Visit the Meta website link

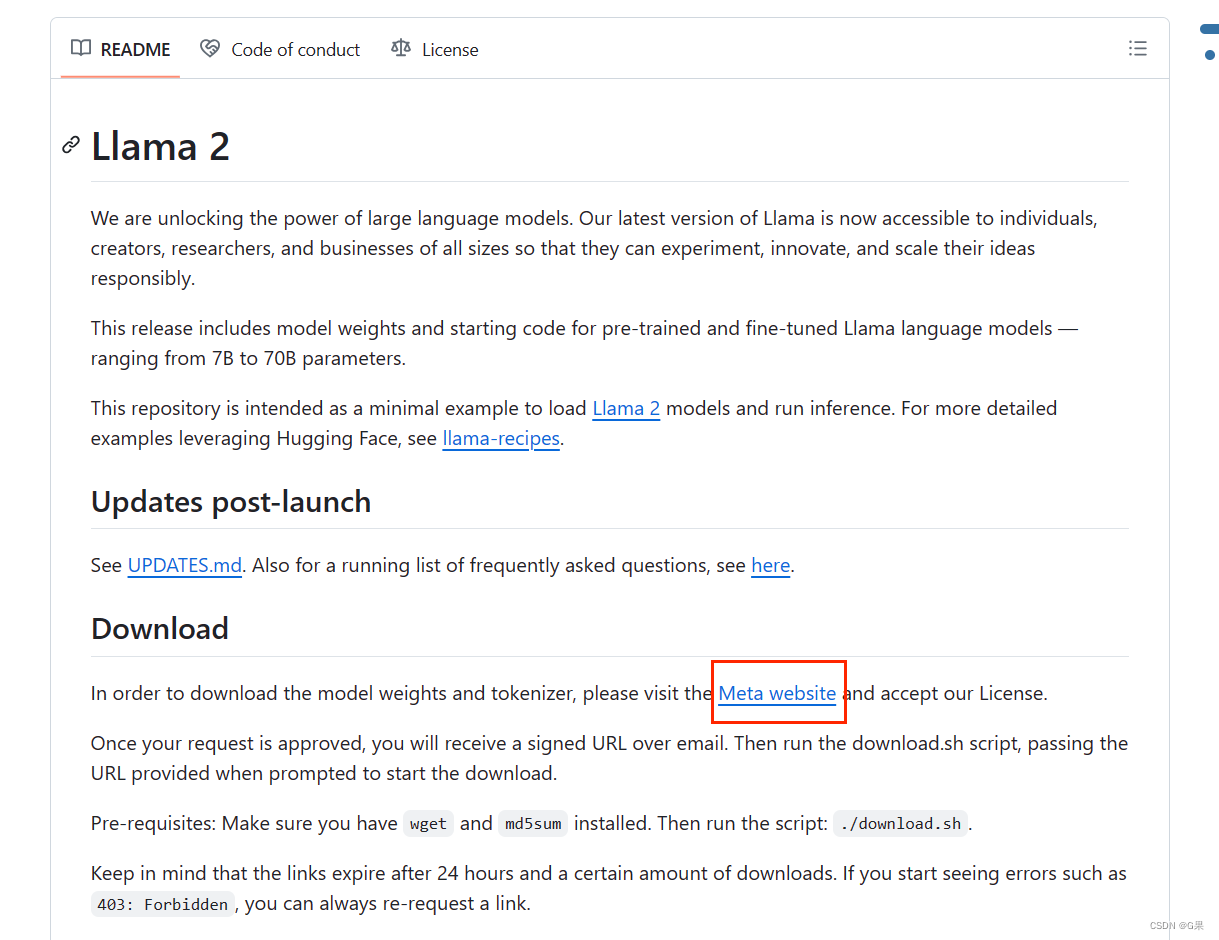777,693
